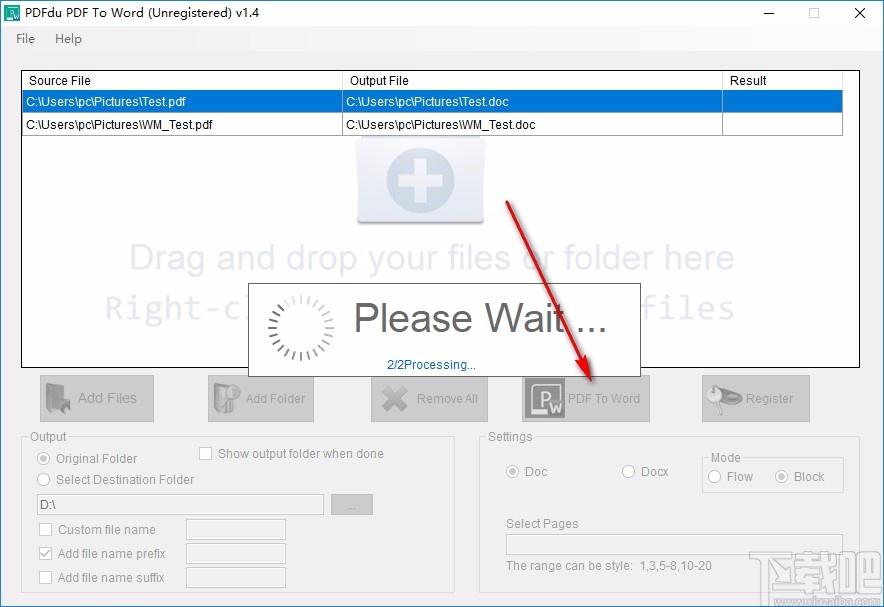
Task: Open the File menu
Action: click(25, 39)
